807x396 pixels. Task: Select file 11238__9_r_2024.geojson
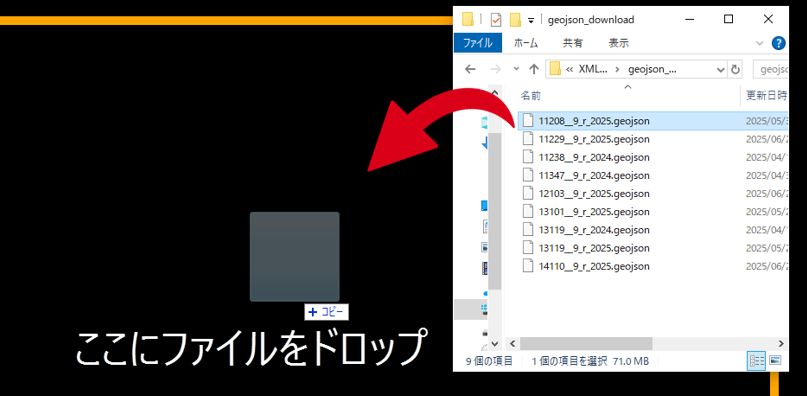(593, 157)
